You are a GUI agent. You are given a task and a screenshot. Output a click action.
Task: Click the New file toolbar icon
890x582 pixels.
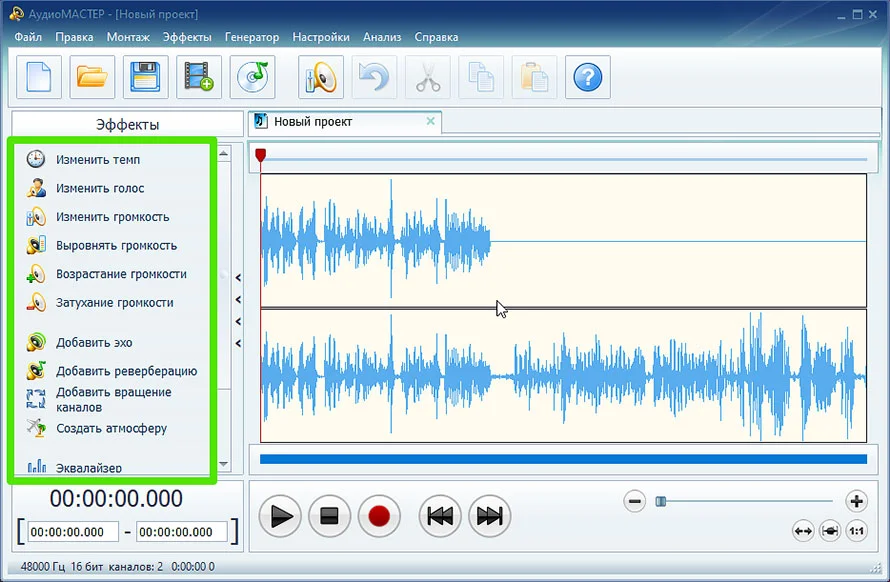tap(38, 77)
